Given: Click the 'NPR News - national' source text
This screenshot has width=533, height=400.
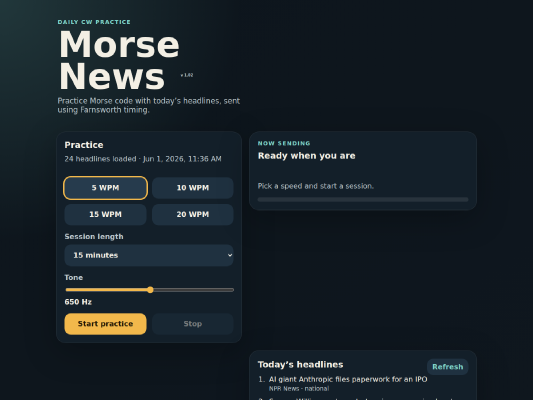Looking at the screenshot, I should 299,388.
